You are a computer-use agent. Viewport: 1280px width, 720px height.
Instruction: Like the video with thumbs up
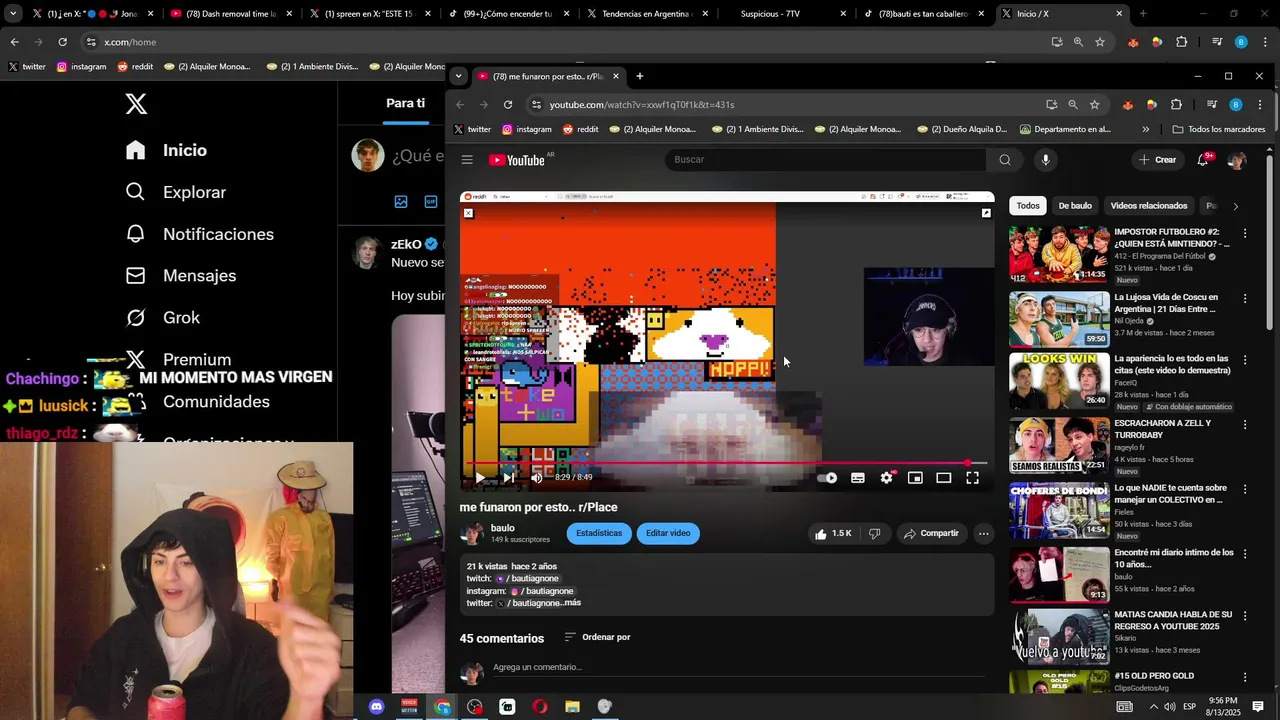coord(833,534)
